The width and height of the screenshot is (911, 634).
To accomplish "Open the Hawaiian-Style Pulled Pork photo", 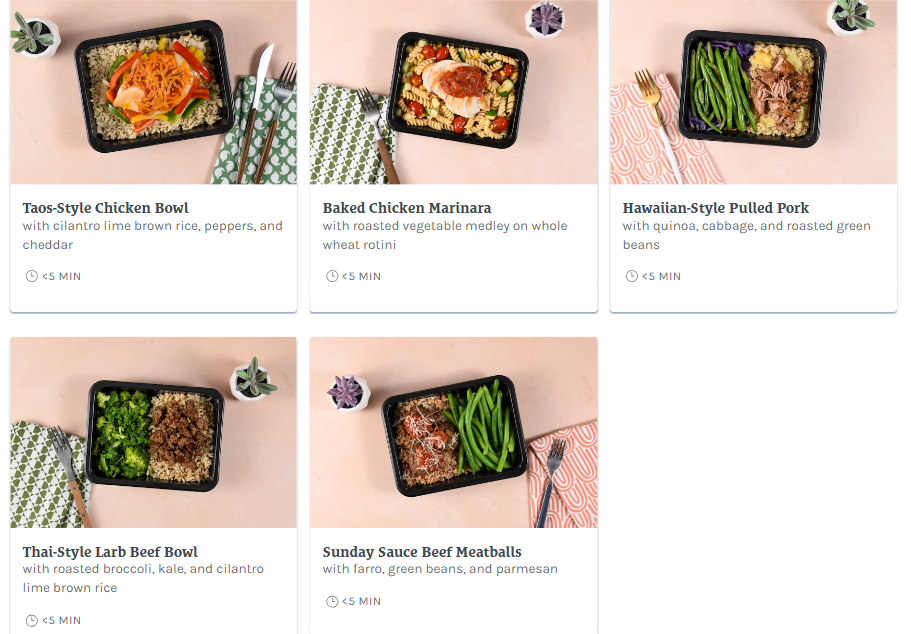I will tap(754, 92).
